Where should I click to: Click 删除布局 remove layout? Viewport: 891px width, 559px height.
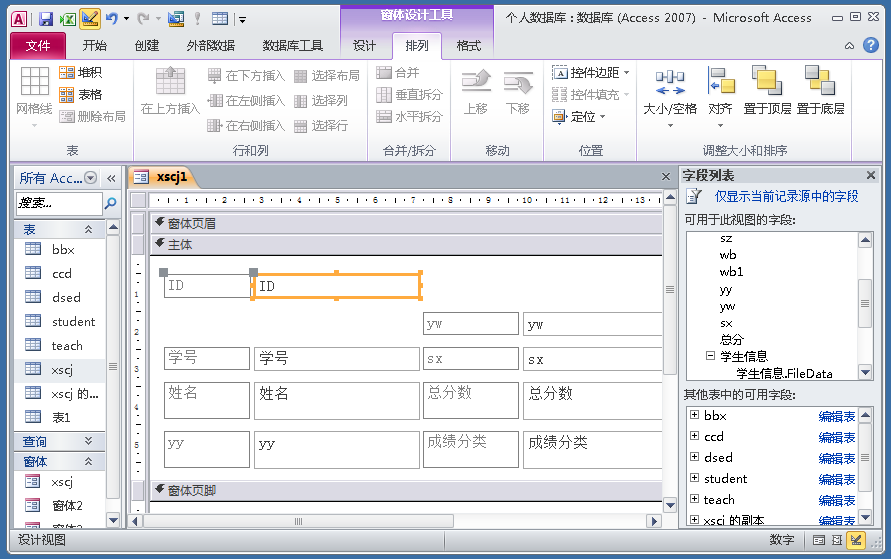point(93,116)
